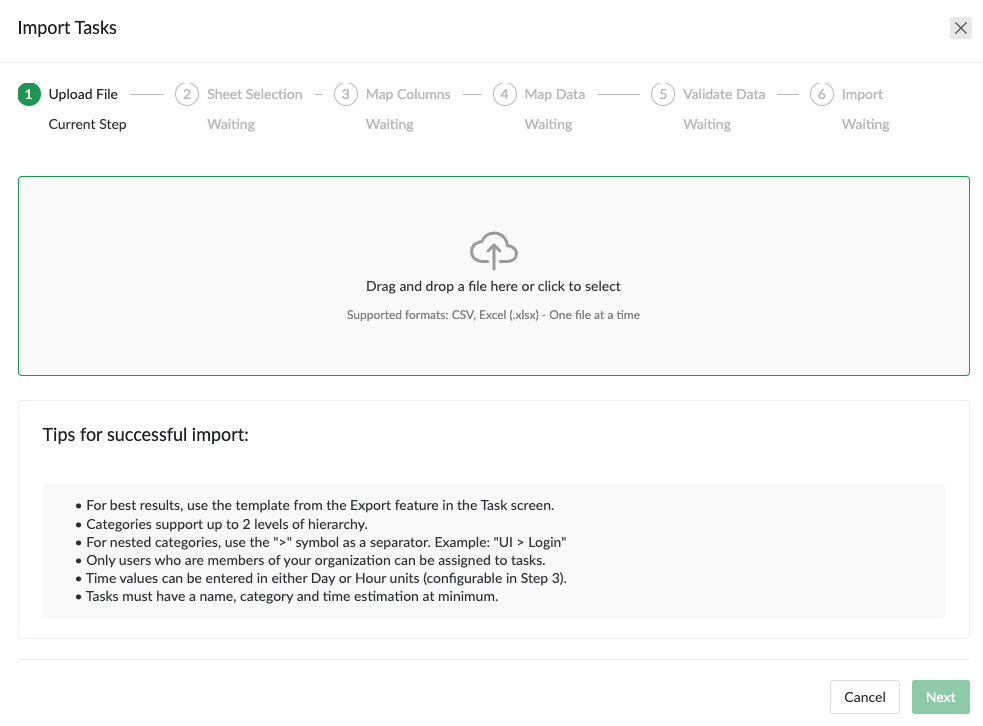
Task: Click the Supported formats hint text
Action: (x=493, y=315)
